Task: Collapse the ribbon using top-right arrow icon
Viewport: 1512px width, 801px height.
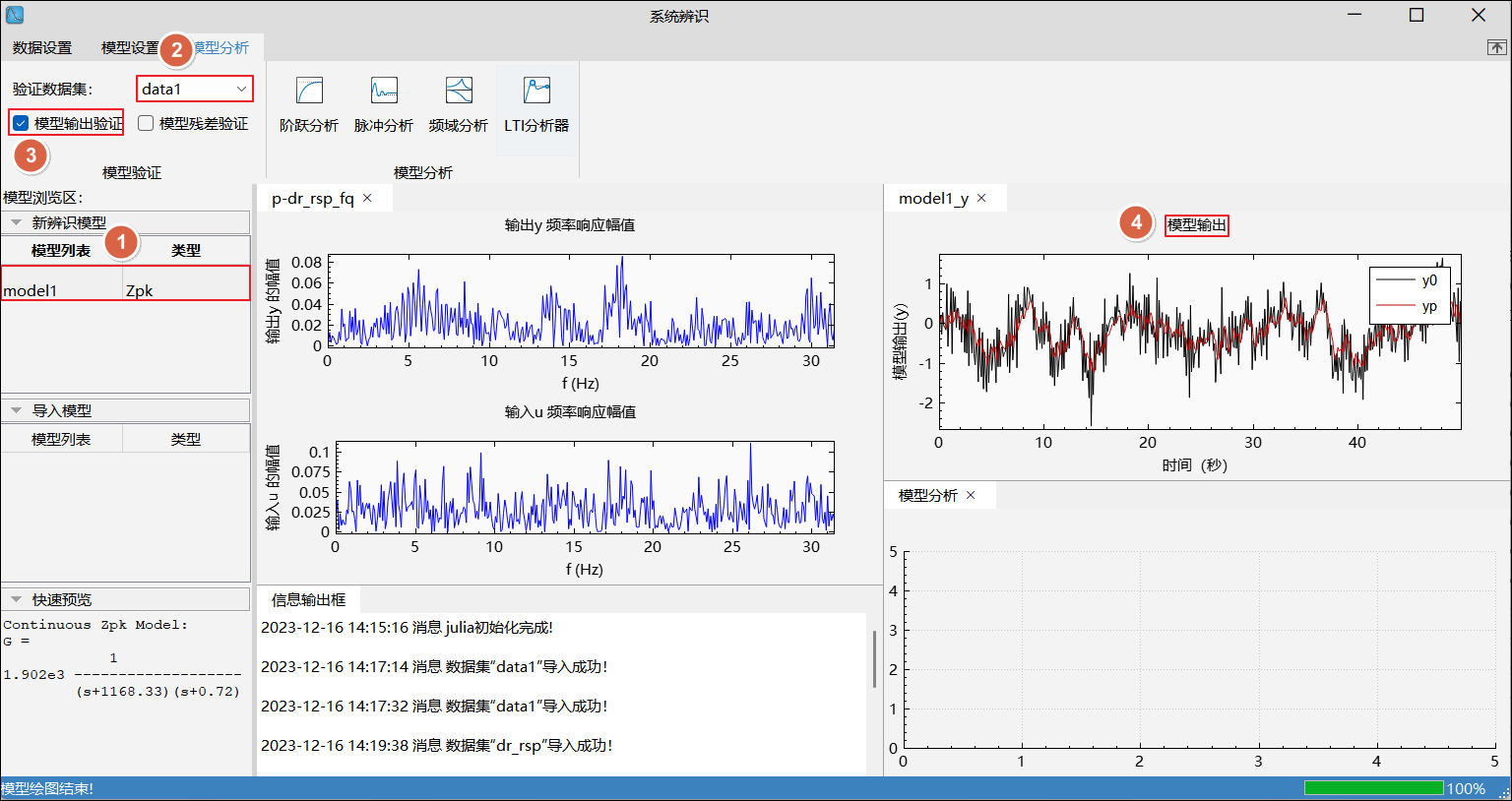Action: pos(1496,47)
